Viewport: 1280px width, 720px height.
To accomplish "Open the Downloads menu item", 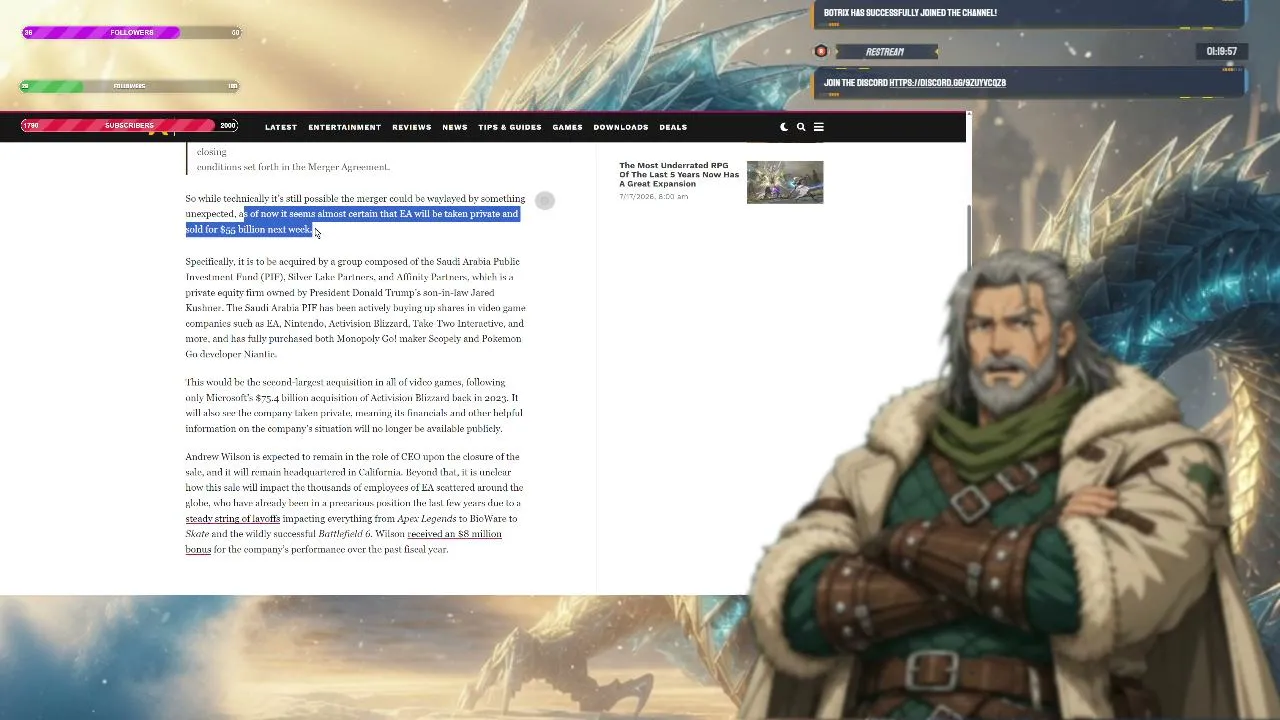I will [621, 127].
